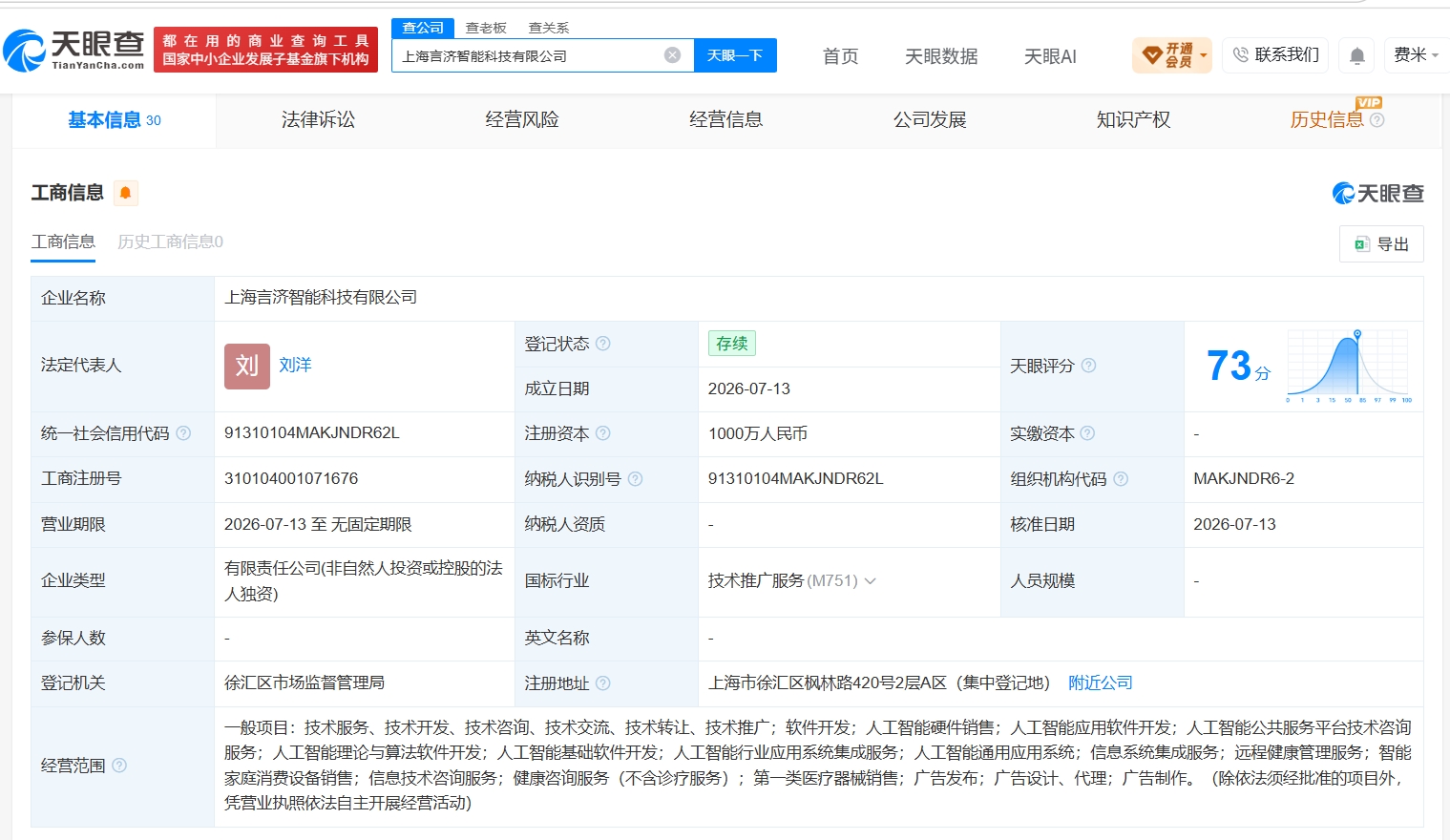This screenshot has height=840, width=1450.
Task: Open the 费米 user account dropdown
Action: [1416, 55]
